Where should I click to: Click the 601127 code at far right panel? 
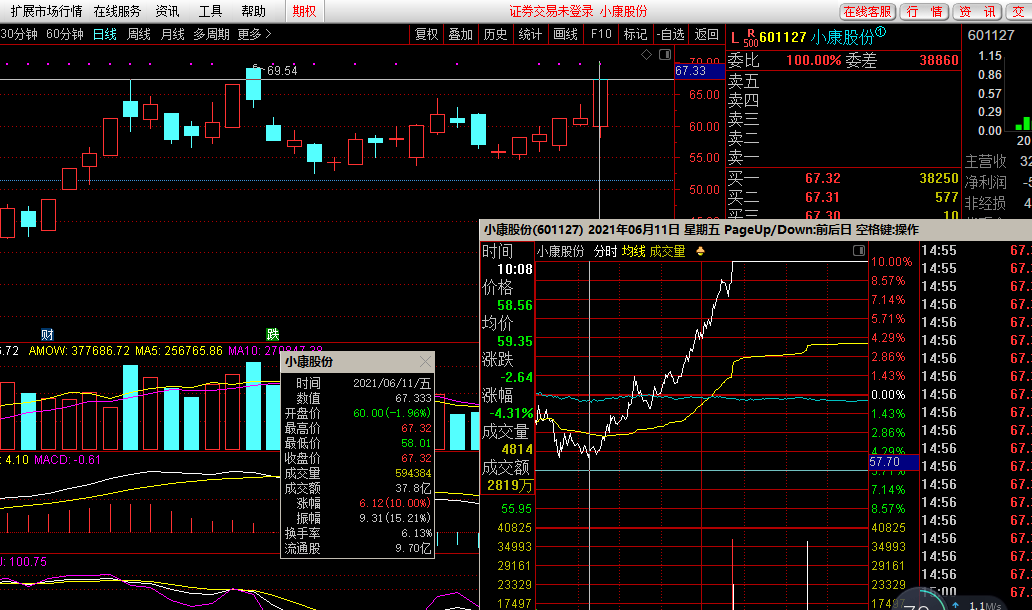[991, 36]
